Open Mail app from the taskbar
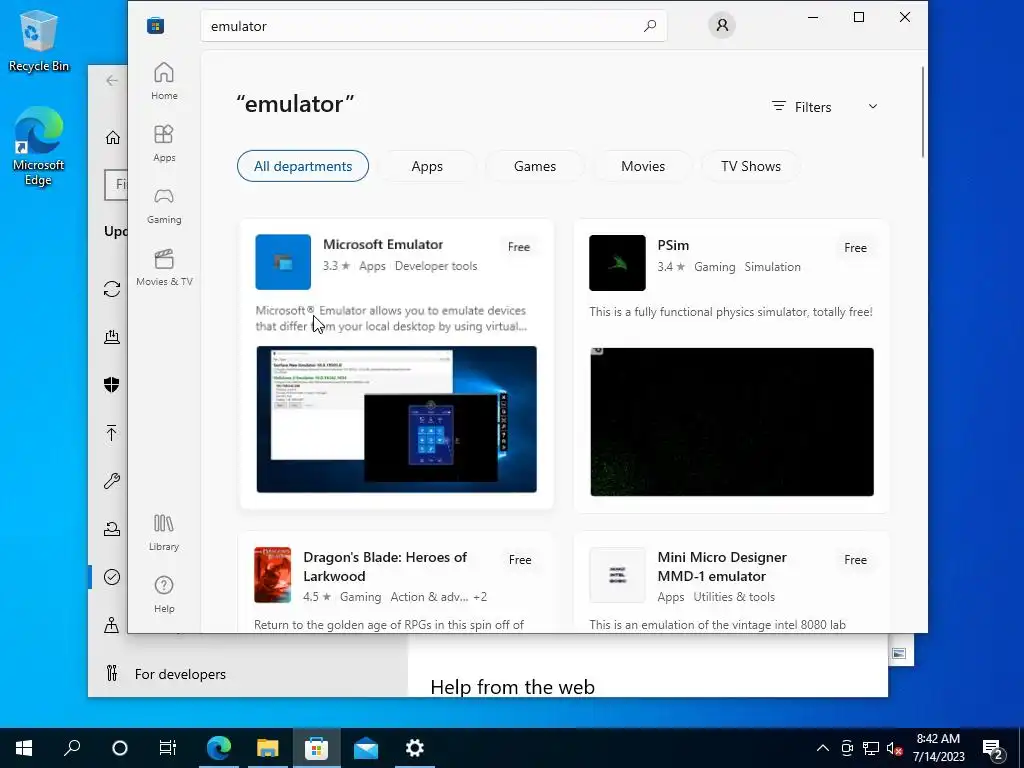 pos(366,748)
